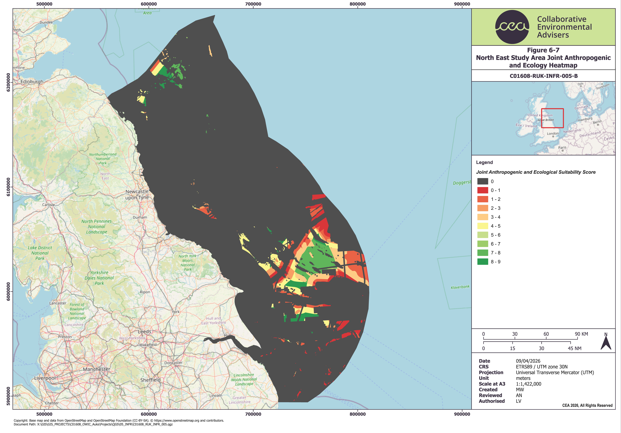This screenshot has width=621, height=433.
Task: Click the Newcastle upon Tyne map label
Action: 137,194
